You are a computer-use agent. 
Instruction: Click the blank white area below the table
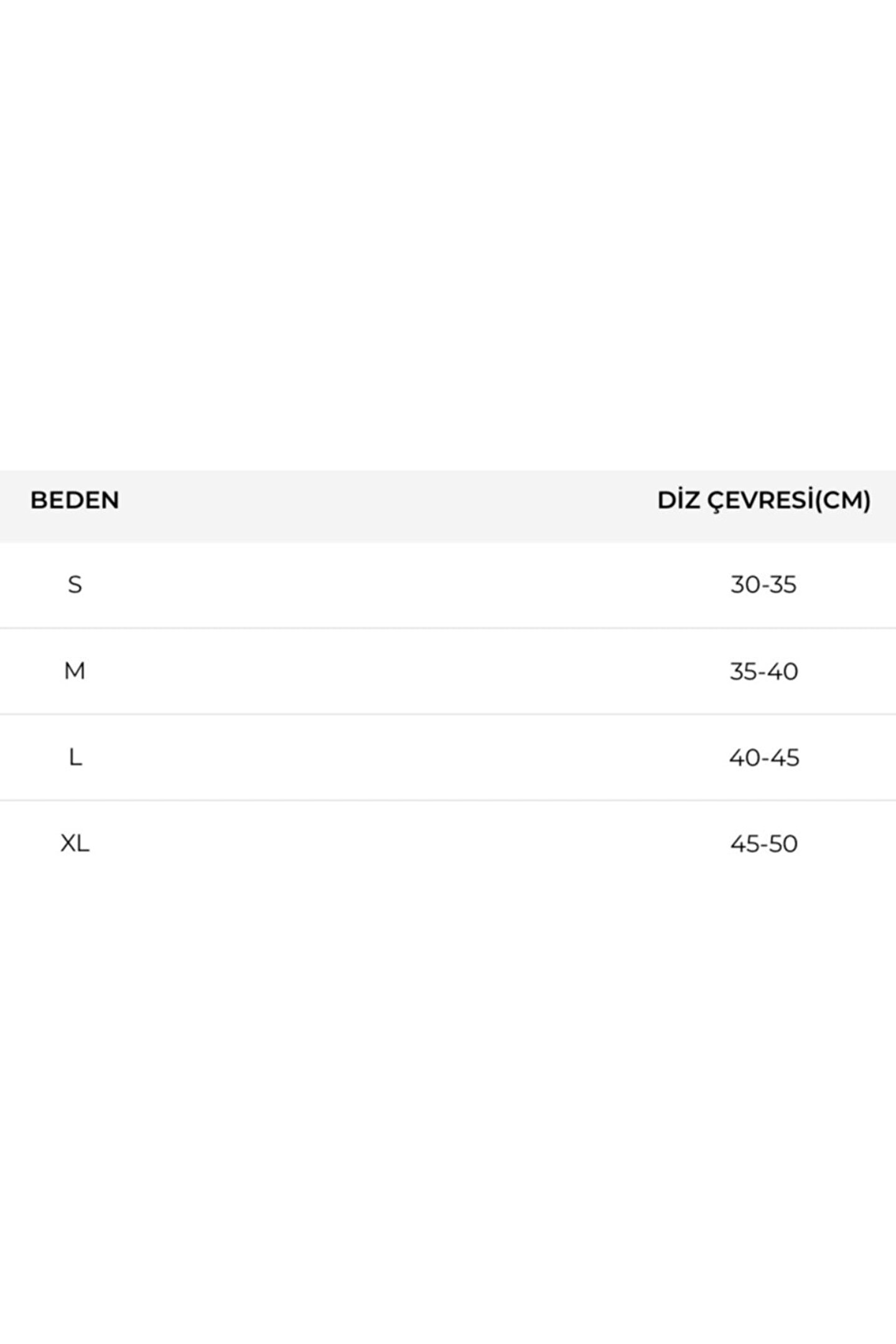click(x=448, y=1108)
